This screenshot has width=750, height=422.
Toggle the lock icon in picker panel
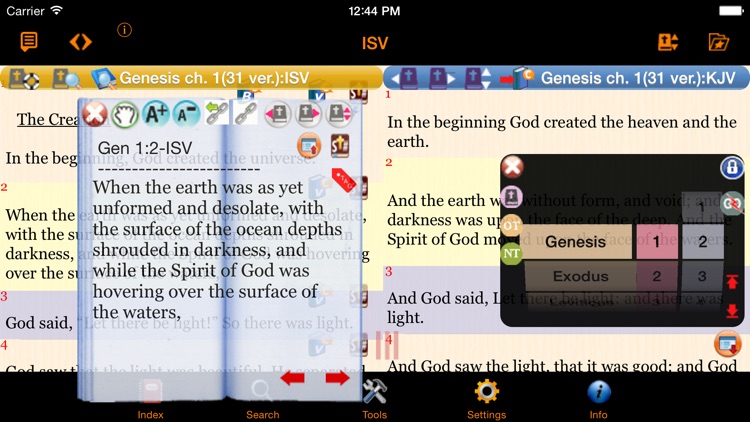[732, 167]
